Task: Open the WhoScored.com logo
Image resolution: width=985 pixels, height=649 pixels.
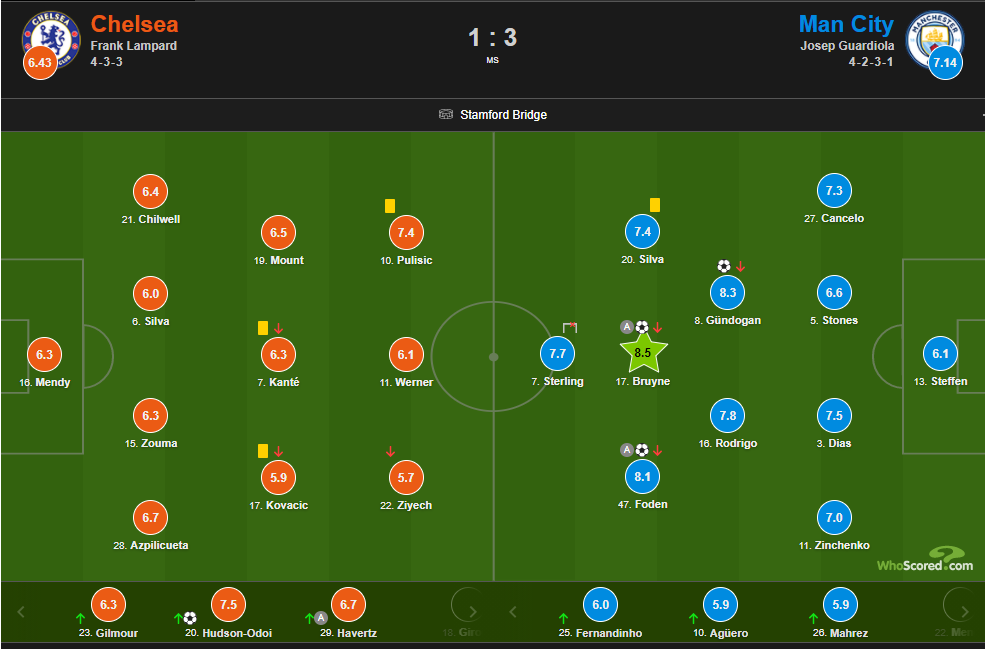Action: click(925, 561)
